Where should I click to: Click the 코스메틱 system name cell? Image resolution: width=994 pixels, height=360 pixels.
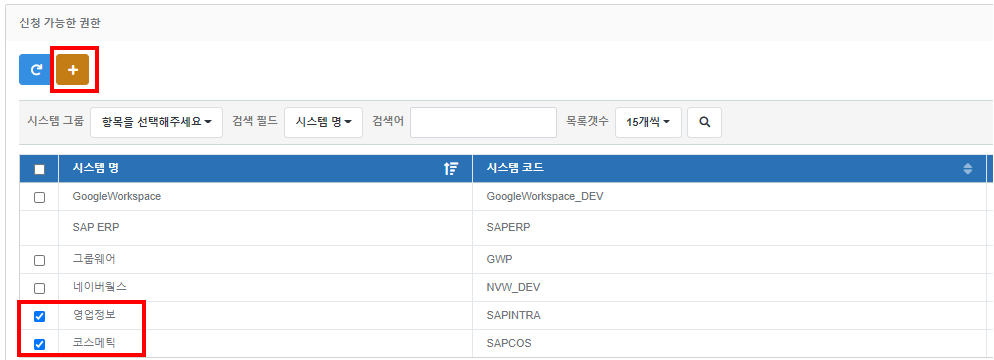pyautogui.click(x=265, y=344)
